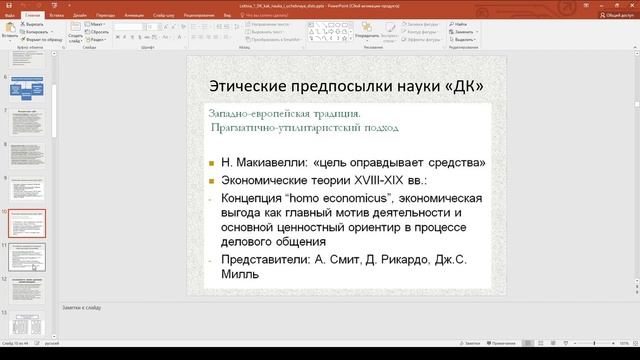Screen dimensions: 640x360
Task: Click the Save icon in quick access toolbar
Action: pyautogui.click(x=9, y=5)
